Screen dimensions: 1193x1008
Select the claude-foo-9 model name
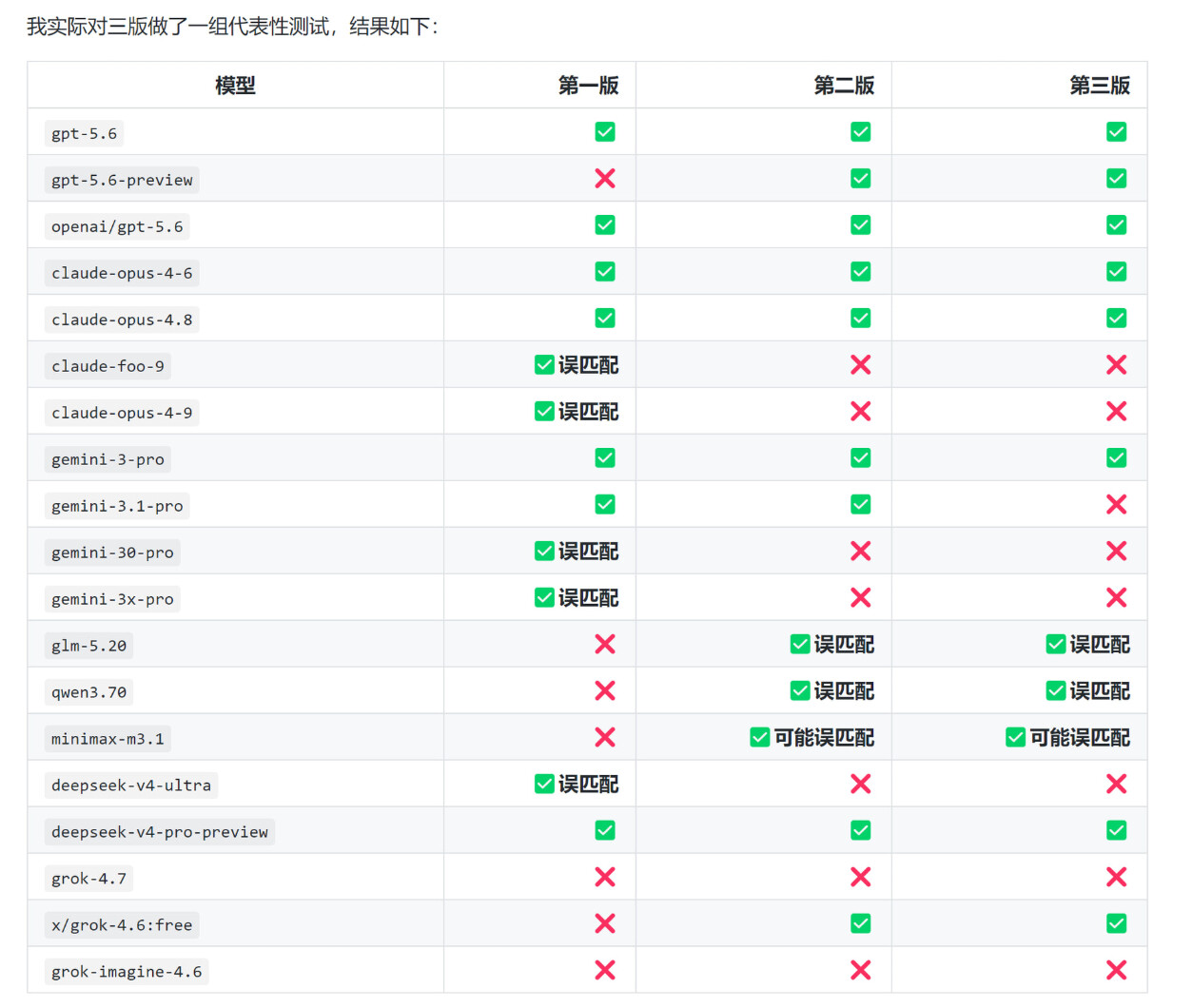click(x=108, y=367)
